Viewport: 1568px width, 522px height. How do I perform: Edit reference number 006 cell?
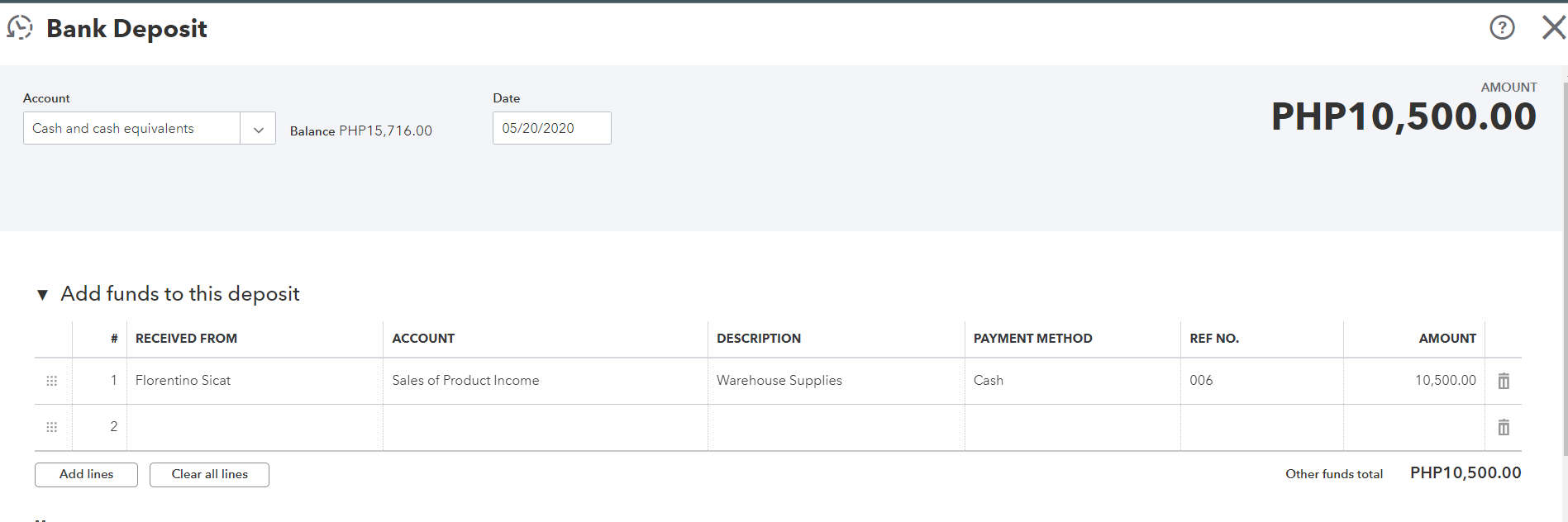(1202, 380)
